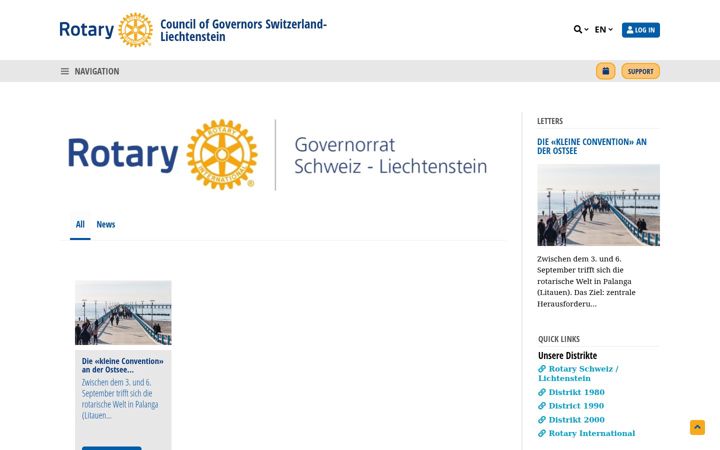This screenshot has width=720, height=450.
Task: Open news card title Die «kleine Convention» an der Ostsee
Action: (123, 365)
